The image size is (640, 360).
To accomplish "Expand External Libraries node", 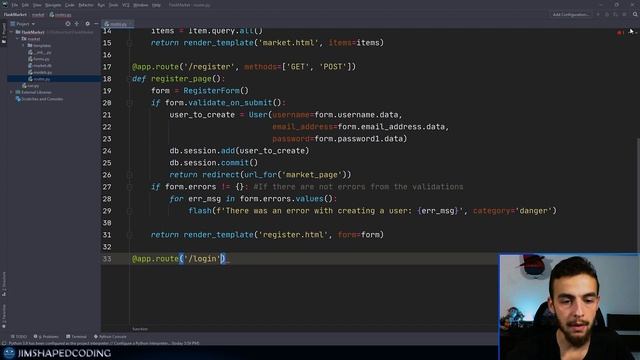I will [11, 92].
